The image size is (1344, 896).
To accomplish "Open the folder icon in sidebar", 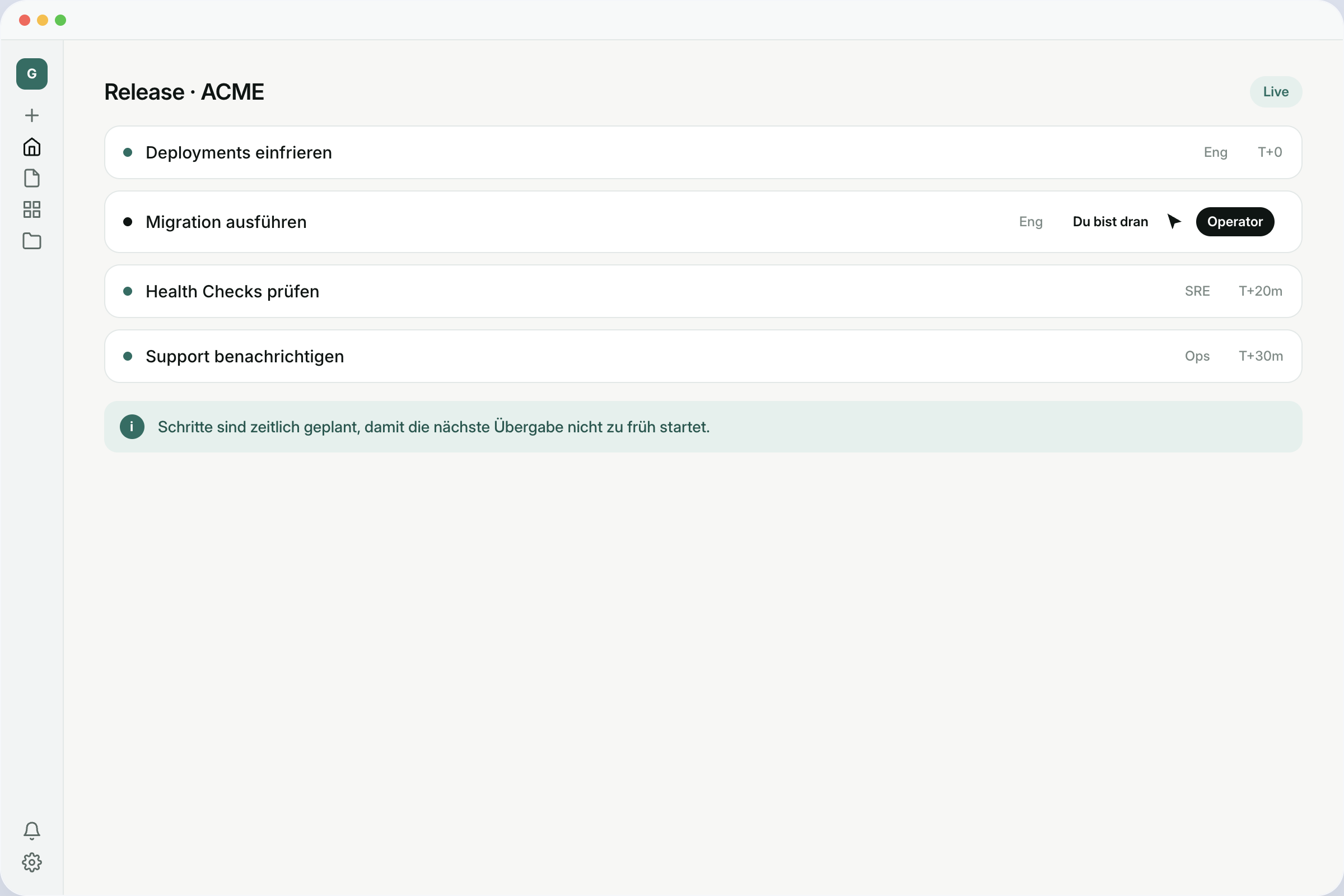I will (32, 241).
